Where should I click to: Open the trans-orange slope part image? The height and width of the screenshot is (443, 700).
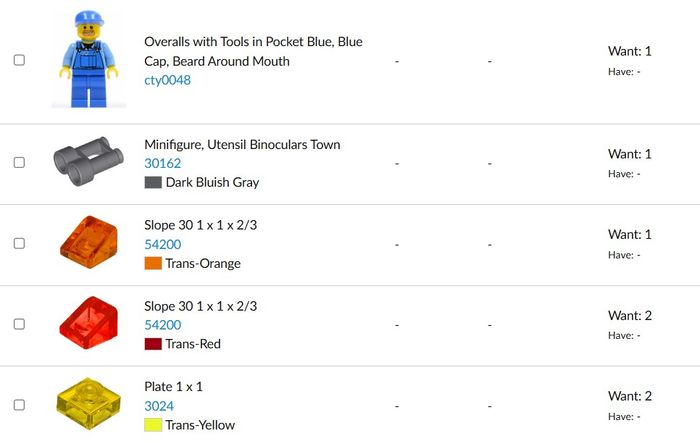(88, 243)
